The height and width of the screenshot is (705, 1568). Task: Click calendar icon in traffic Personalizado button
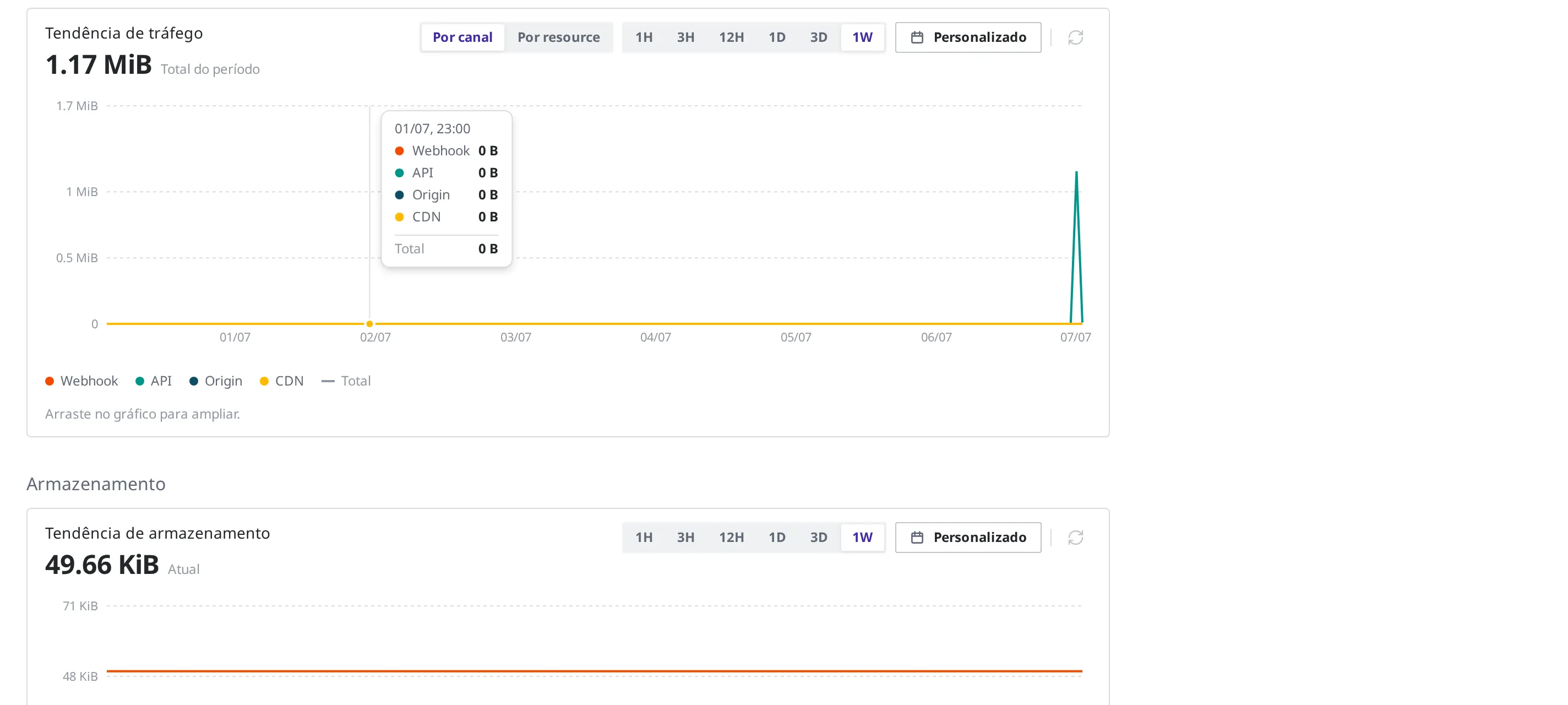tap(917, 38)
